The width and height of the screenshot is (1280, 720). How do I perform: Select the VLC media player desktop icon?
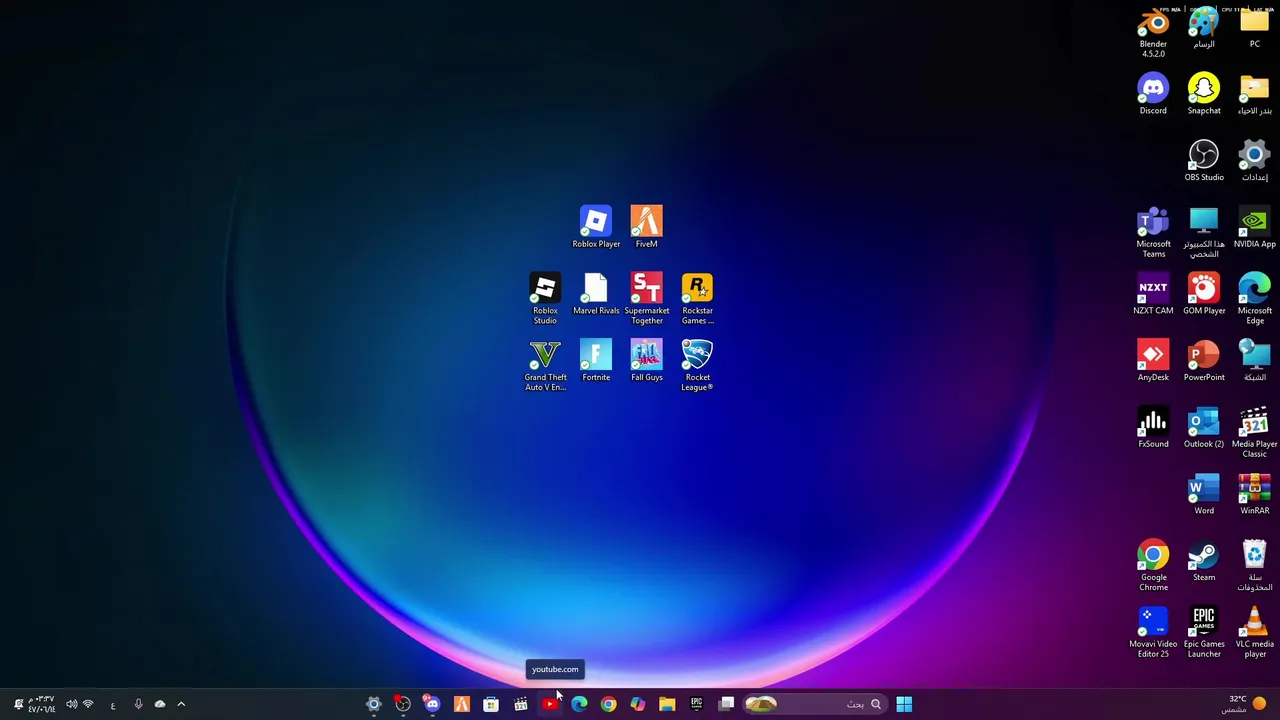click(x=1254, y=632)
